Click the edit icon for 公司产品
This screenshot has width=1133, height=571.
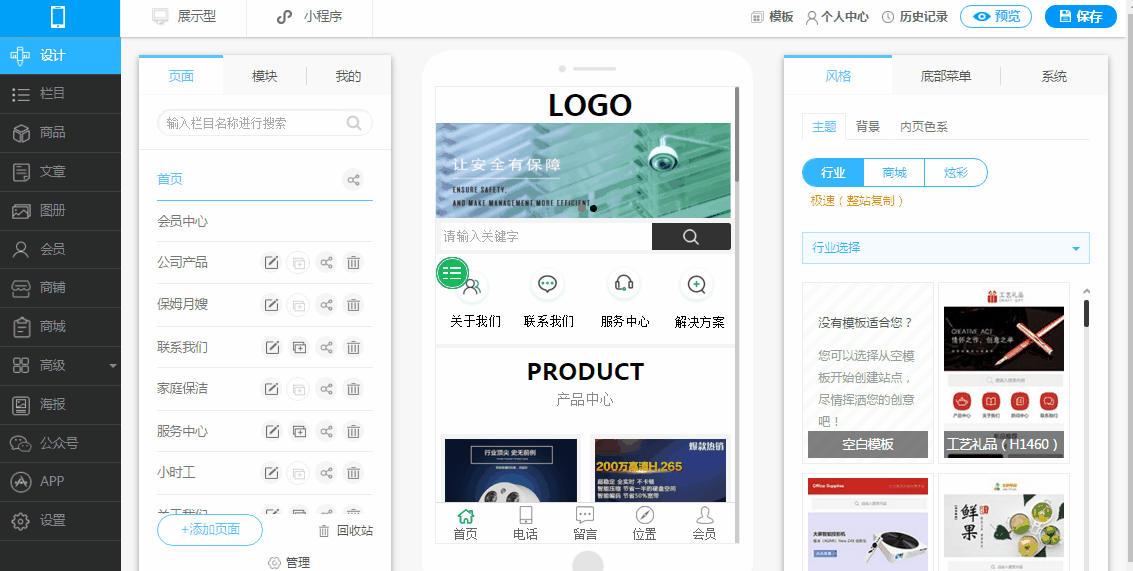[x=271, y=263]
